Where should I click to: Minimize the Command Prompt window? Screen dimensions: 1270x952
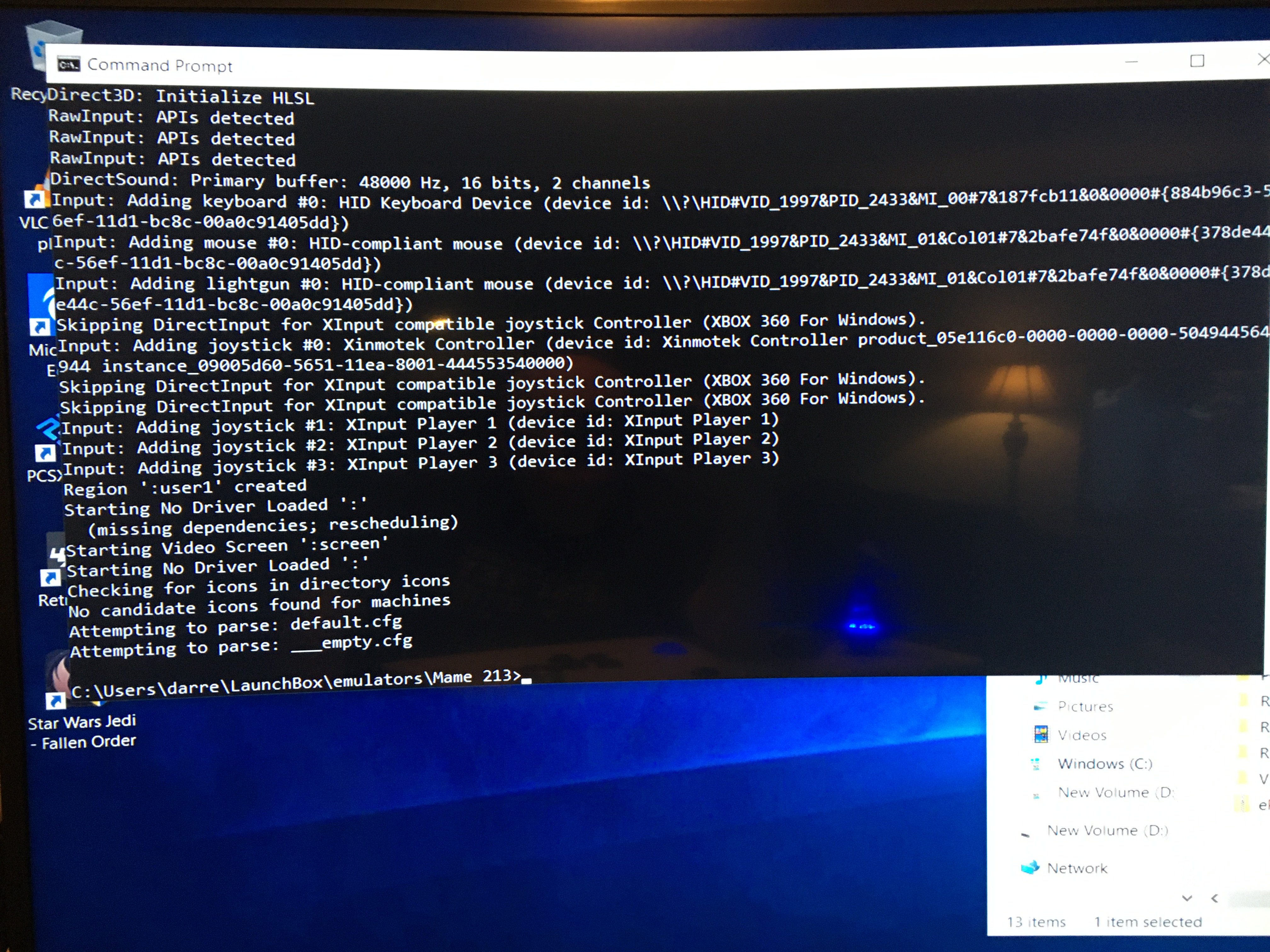click(x=1131, y=61)
